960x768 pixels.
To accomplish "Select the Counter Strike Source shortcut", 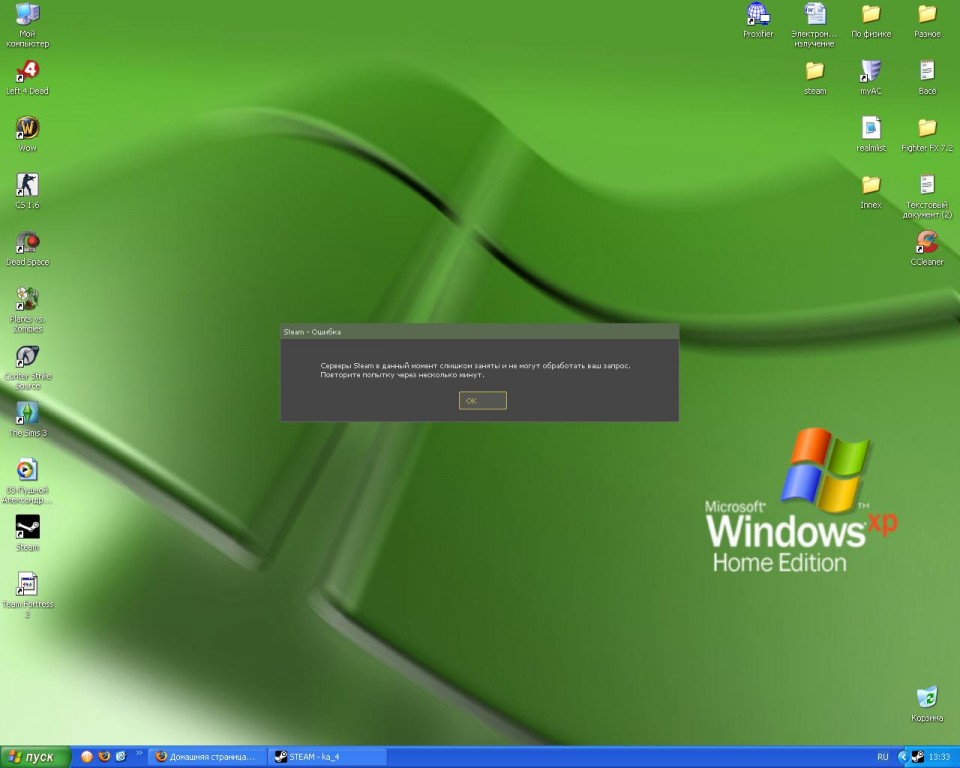I will (27, 367).
